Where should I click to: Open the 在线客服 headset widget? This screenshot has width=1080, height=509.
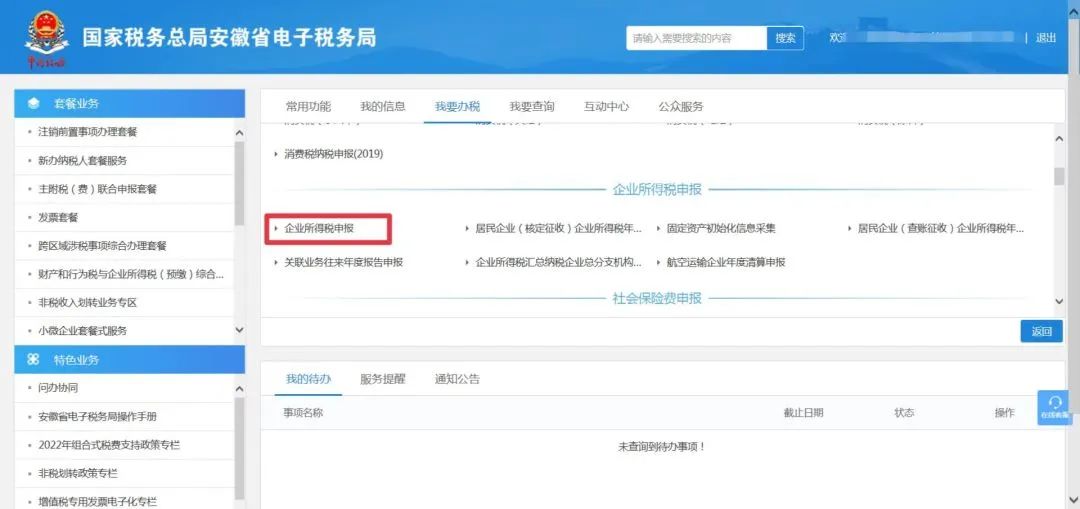(x=1055, y=407)
